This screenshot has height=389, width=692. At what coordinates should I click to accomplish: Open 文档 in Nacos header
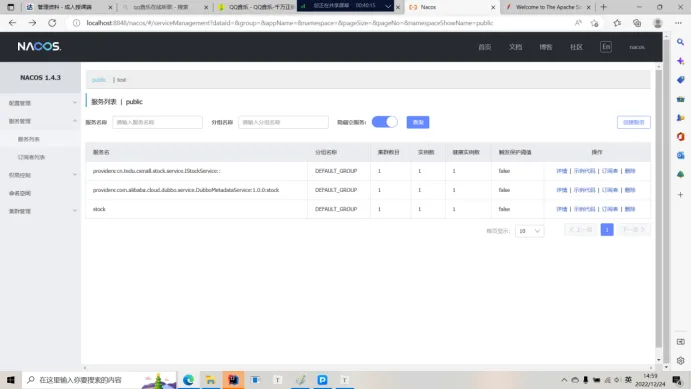515,47
